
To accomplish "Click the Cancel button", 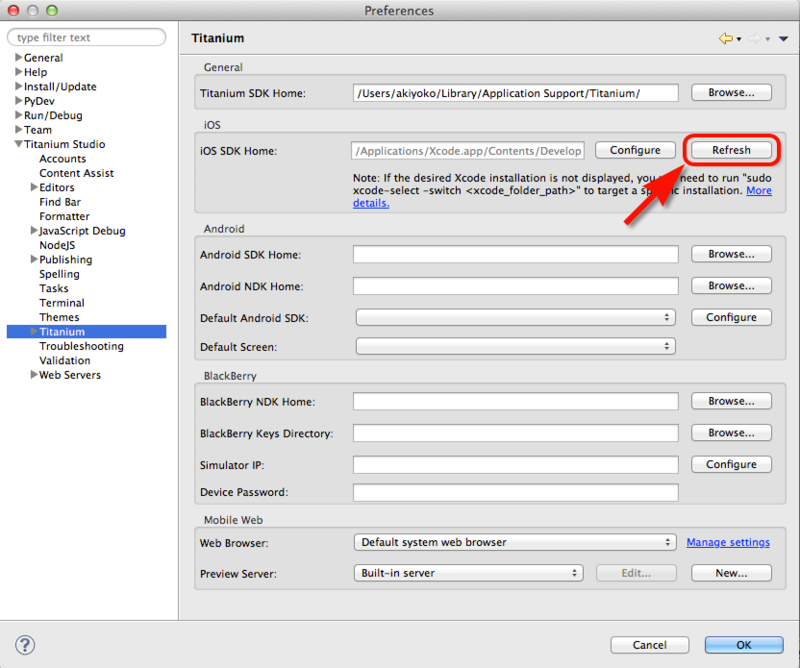I will point(649,645).
